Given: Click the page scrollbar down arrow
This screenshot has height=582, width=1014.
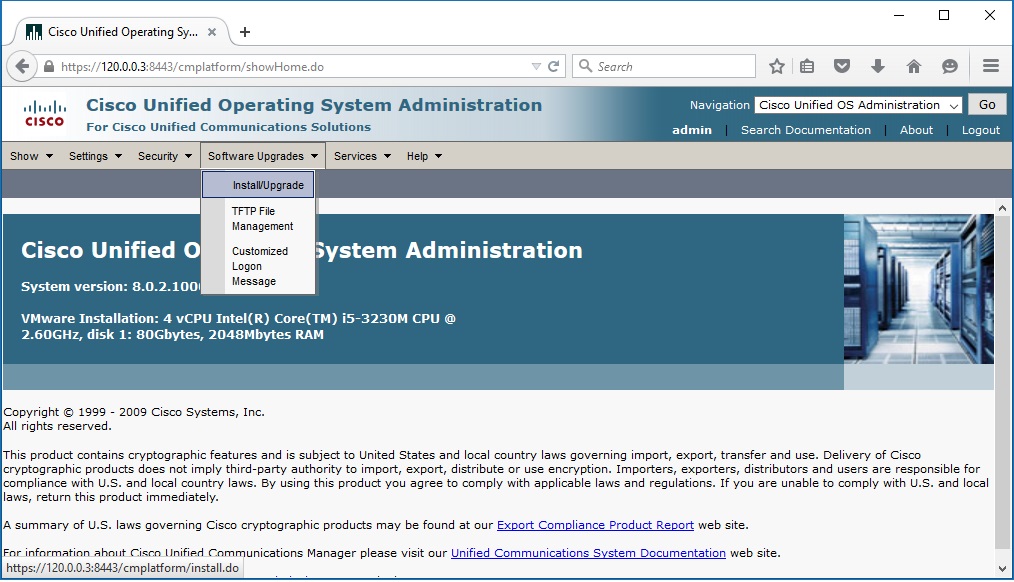Looking at the screenshot, I should click(x=1002, y=569).
